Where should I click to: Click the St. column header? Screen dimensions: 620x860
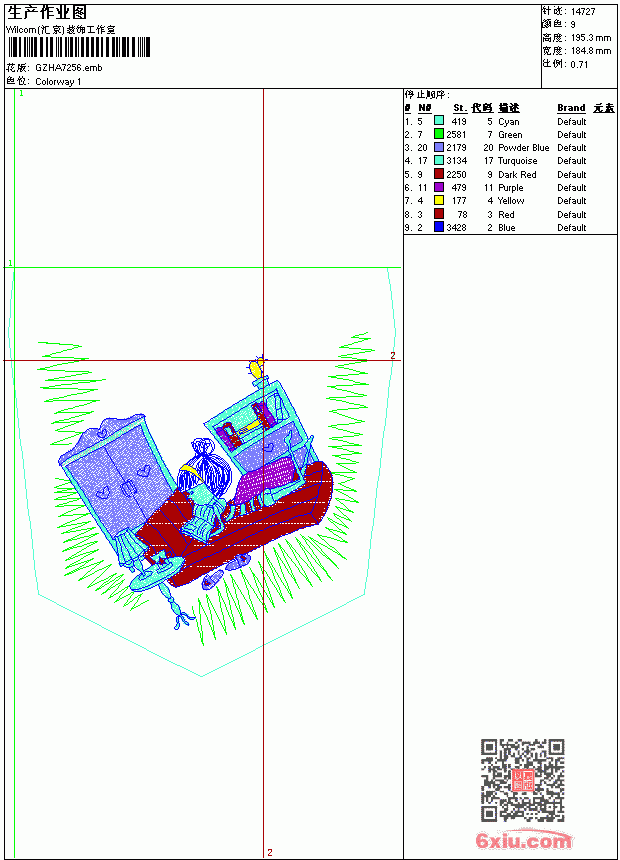pyautogui.click(x=460, y=108)
